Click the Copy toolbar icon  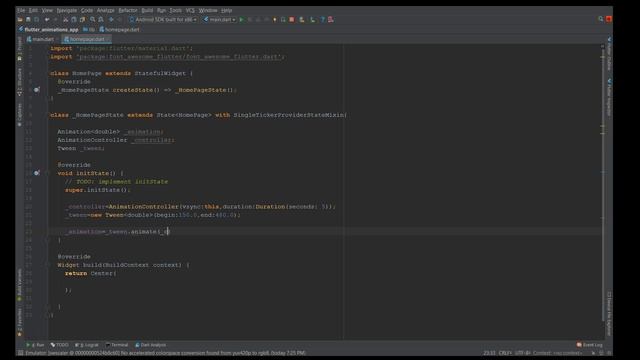(74, 20)
